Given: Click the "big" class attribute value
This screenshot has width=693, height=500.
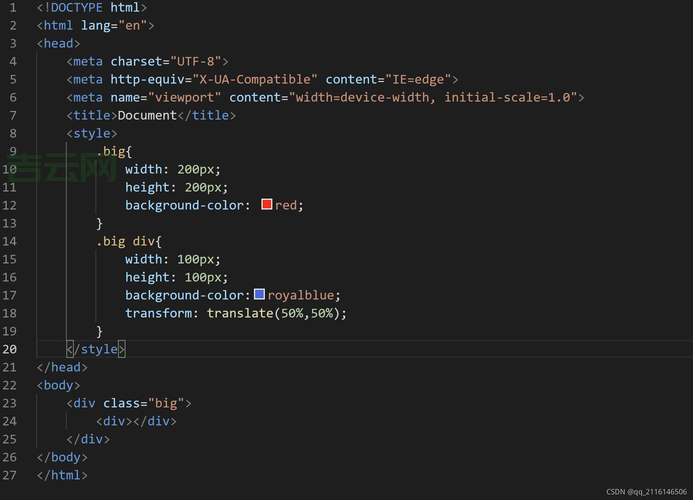Looking at the screenshot, I should pos(167,403).
